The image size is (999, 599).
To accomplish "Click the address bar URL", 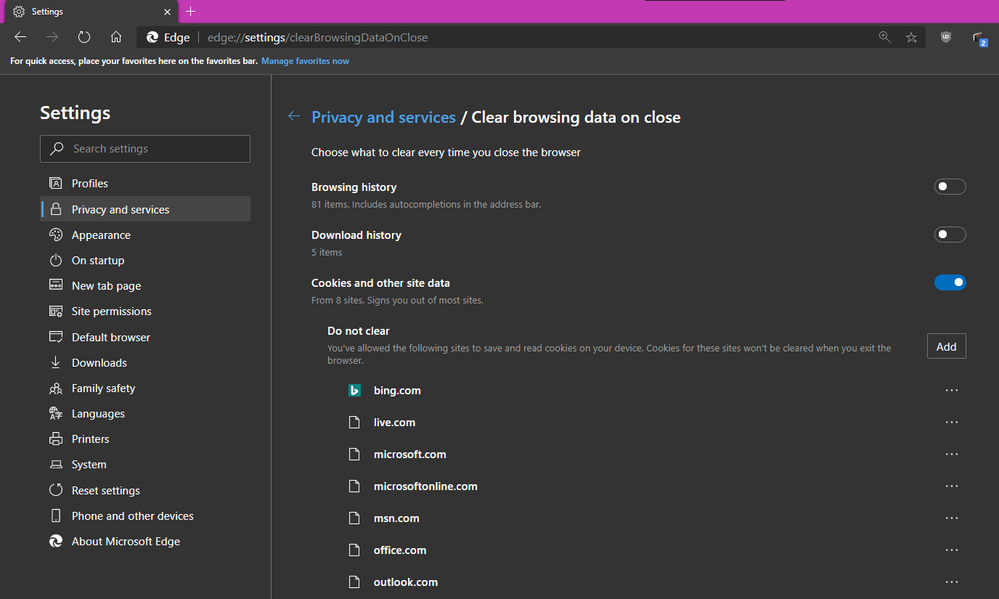I will click(x=317, y=38).
